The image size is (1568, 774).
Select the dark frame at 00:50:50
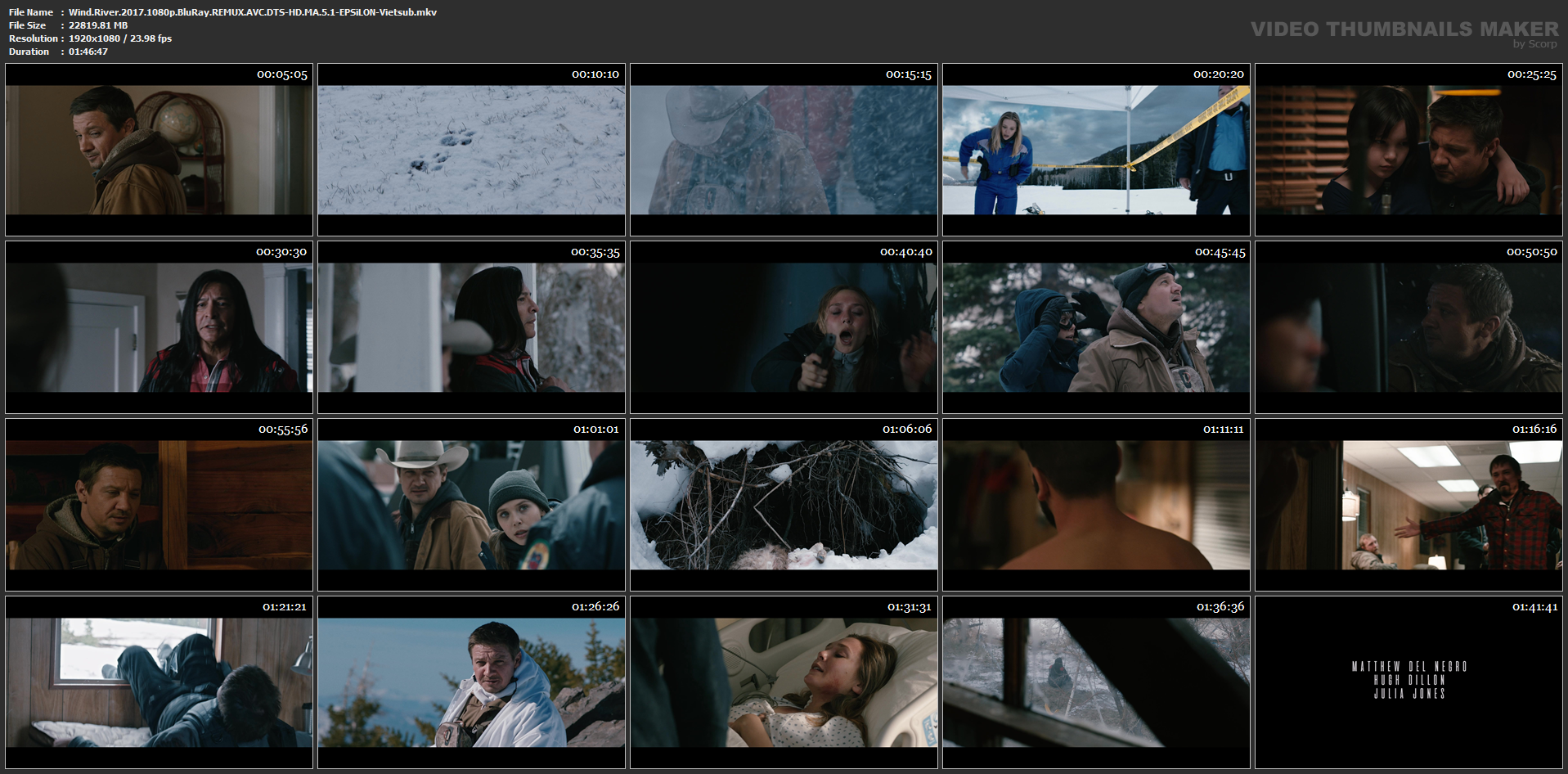(1409, 327)
